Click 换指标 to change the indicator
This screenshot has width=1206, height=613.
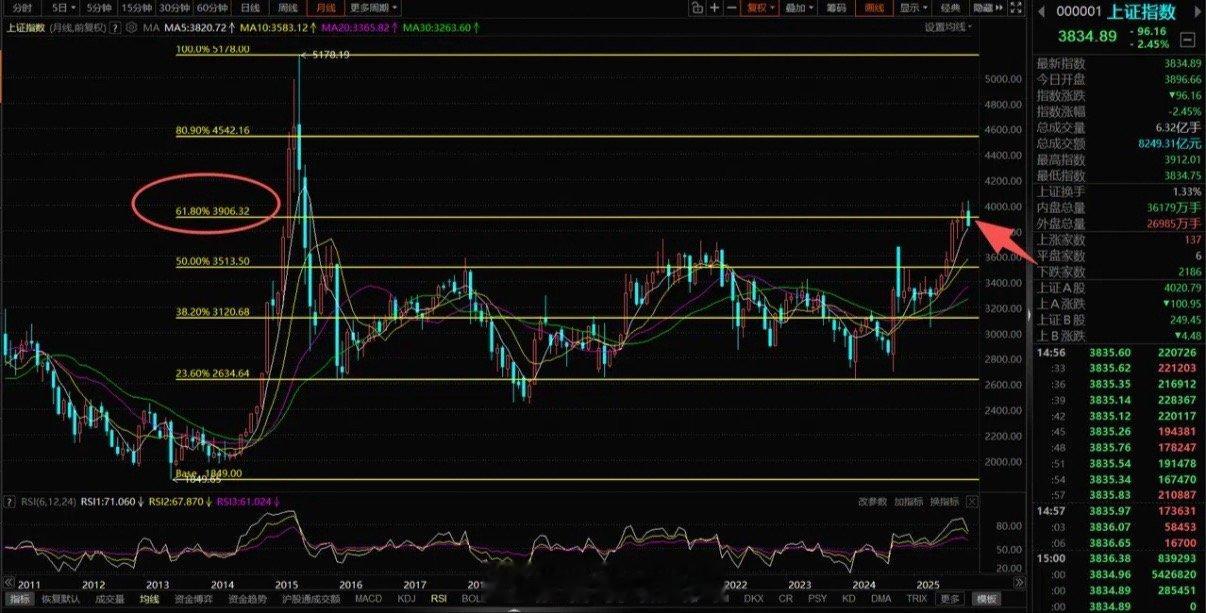tap(945, 501)
